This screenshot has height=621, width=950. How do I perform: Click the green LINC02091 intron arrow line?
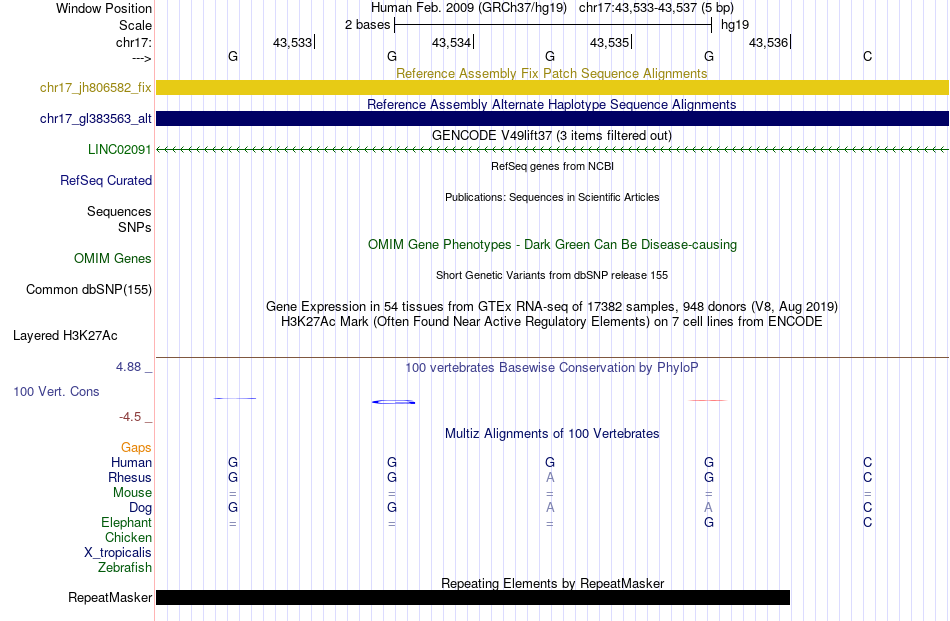pyautogui.click(x=552, y=150)
